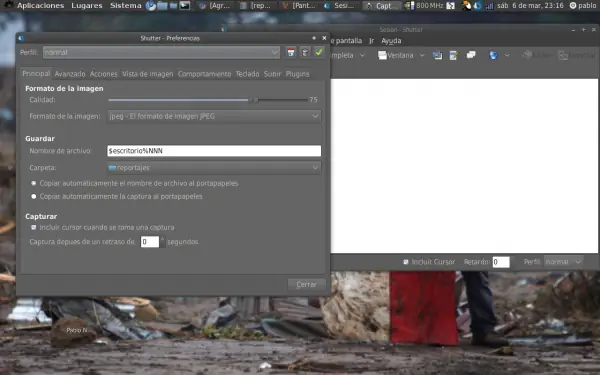This screenshot has width=600, height=375.
Task: Click the Ventana capture icon in Shutter toolbar
Action: pyautogui.click(x=382, y=55)
